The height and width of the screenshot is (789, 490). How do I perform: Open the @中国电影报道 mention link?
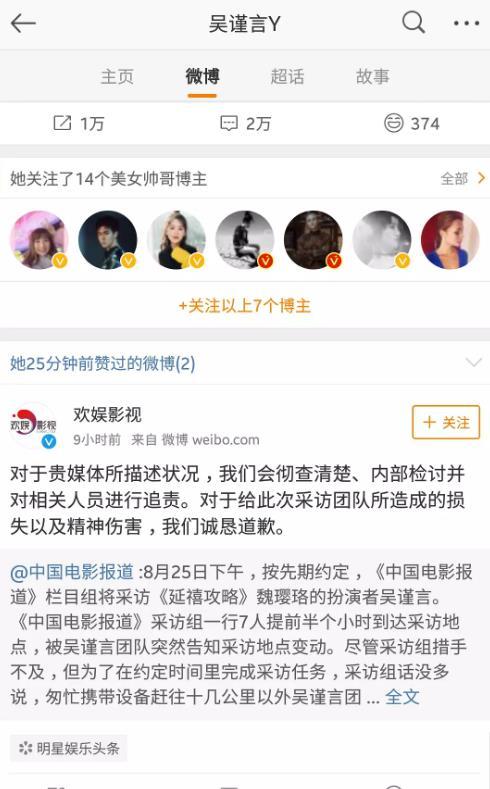(72, 572)
